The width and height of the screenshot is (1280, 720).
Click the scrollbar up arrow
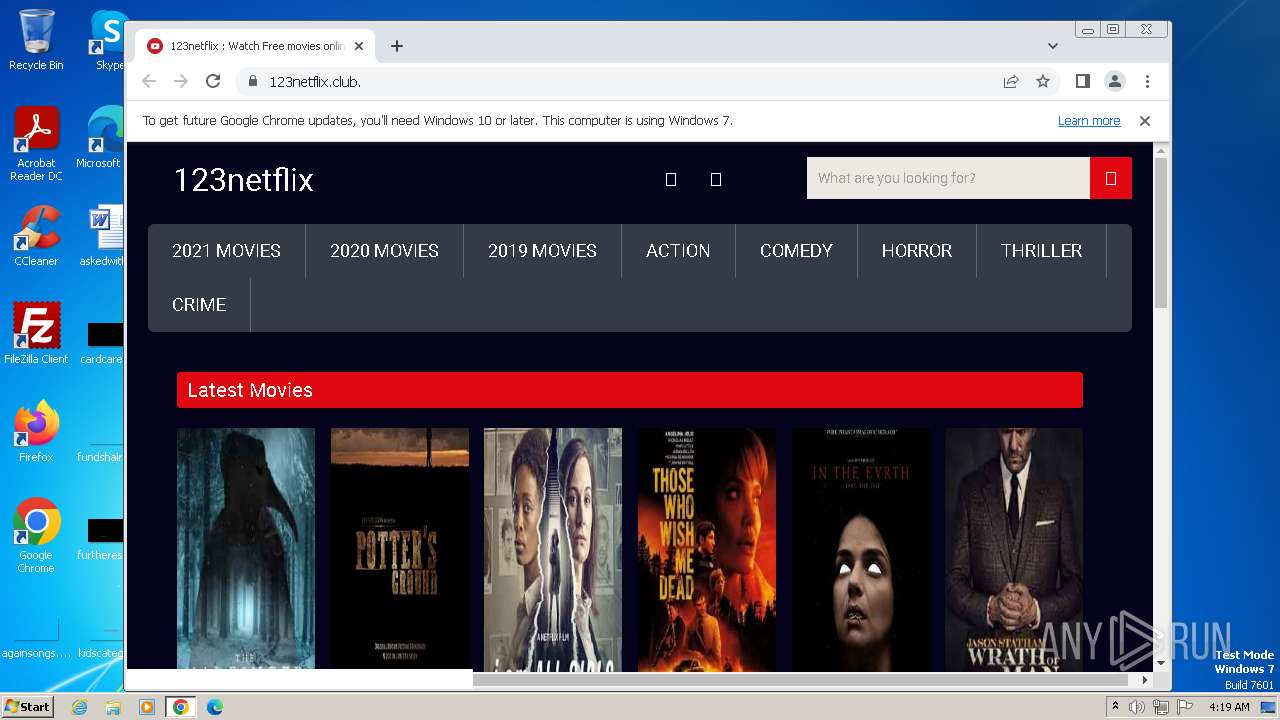1161,150
